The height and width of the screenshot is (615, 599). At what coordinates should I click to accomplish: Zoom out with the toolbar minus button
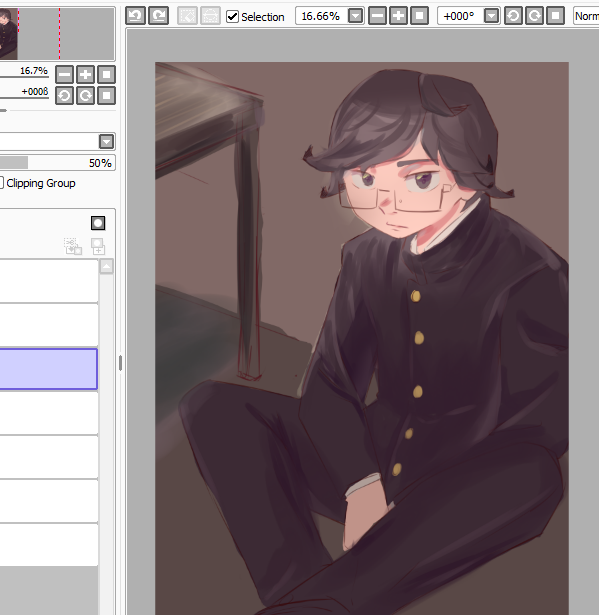(377, 16)
